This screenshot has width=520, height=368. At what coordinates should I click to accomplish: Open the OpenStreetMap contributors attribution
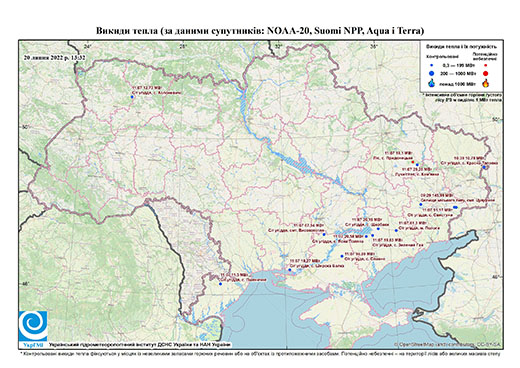448,345
